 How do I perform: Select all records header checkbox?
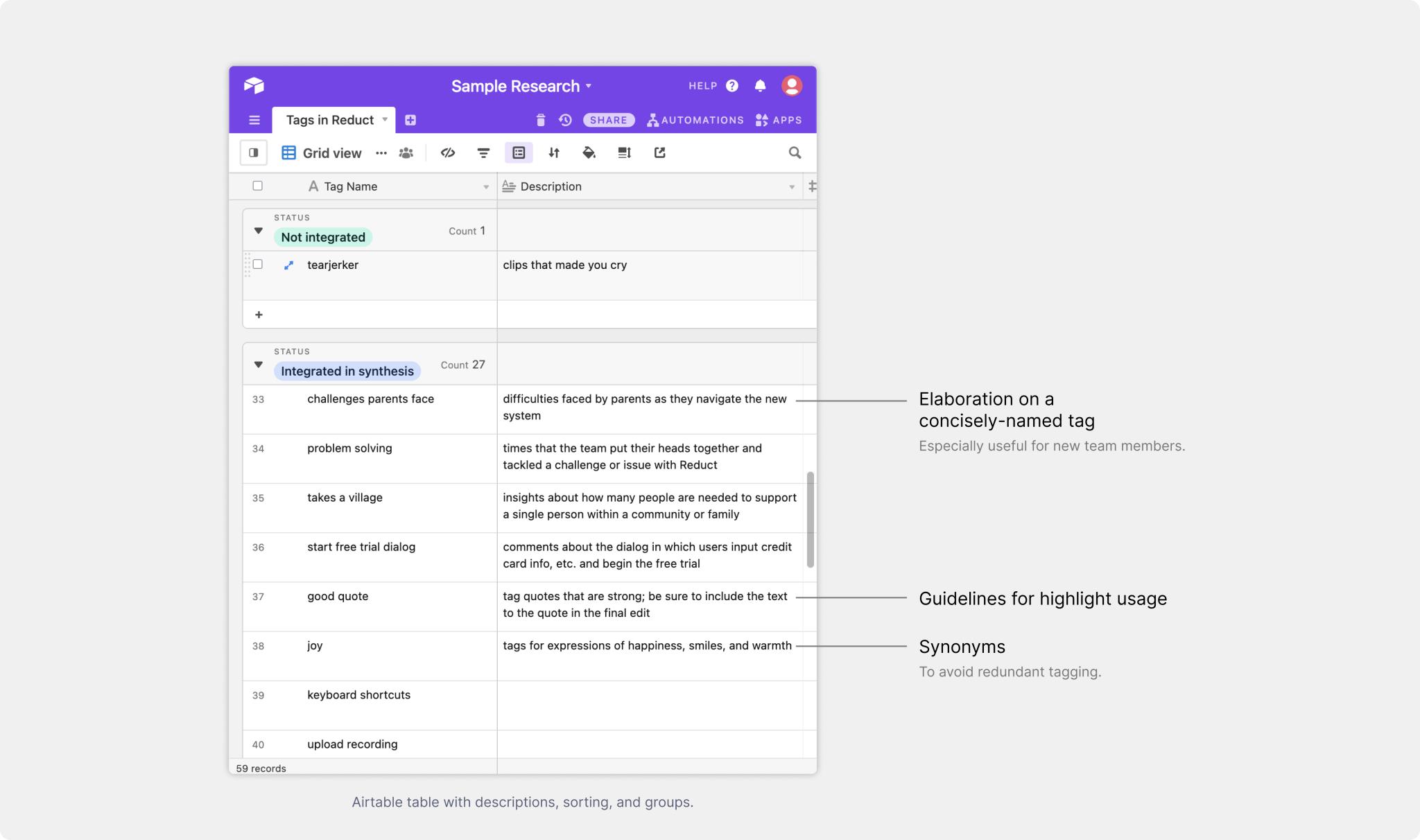click(258, 186)
